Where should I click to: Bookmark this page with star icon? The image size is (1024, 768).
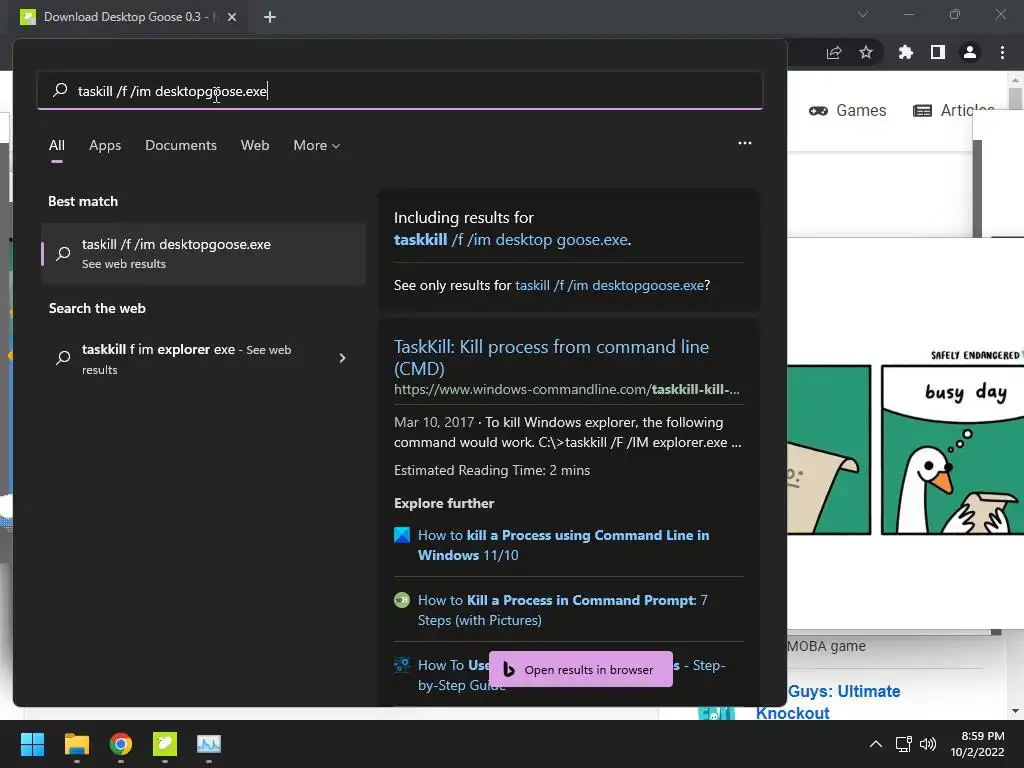tap(865, 52)
